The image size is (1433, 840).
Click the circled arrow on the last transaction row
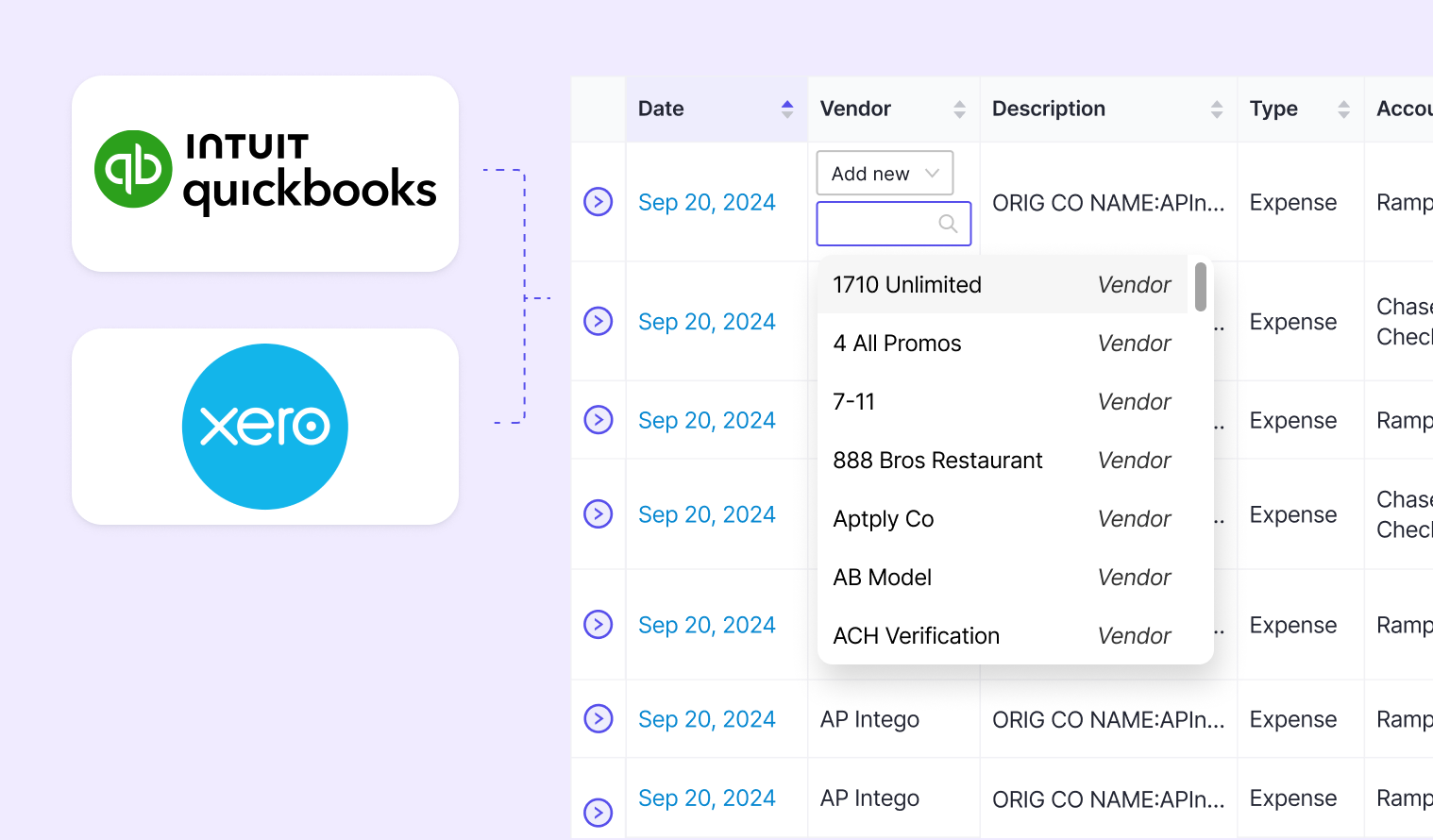tap(598, 811)
